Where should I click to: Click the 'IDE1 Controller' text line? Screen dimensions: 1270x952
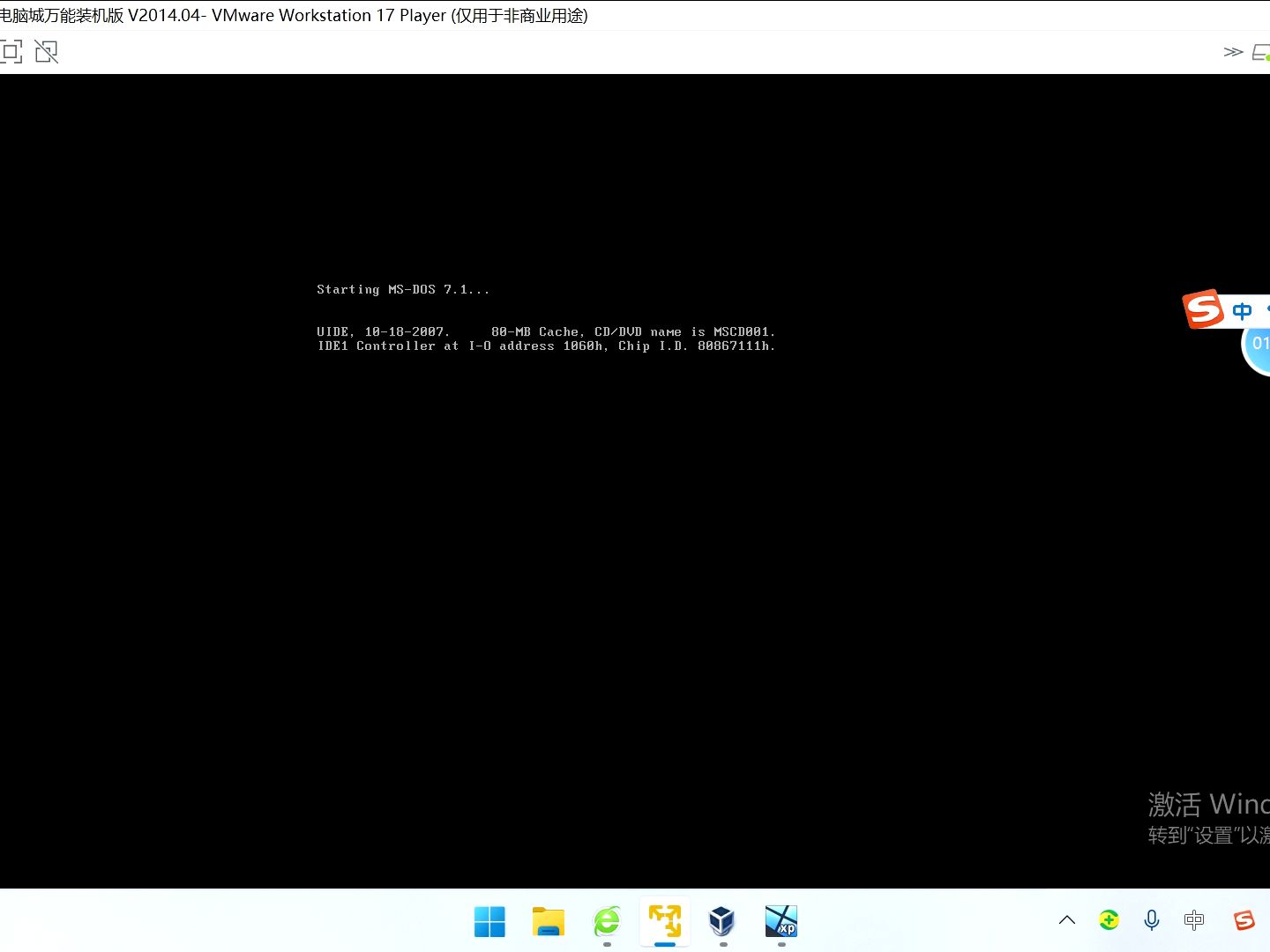tap(546, 346)
